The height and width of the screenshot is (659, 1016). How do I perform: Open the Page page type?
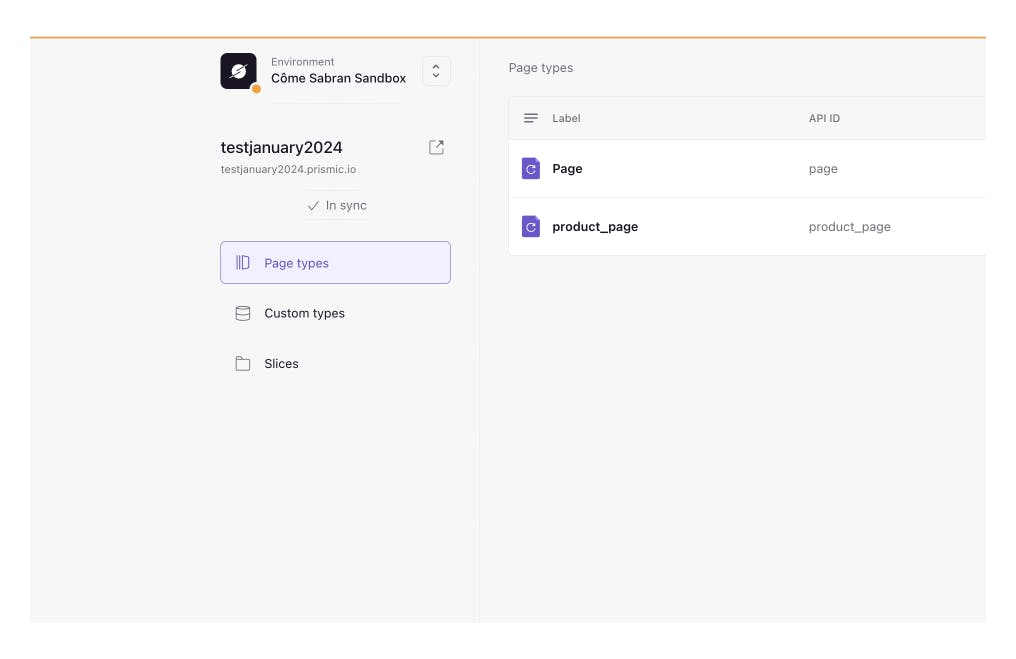[567, 169]
